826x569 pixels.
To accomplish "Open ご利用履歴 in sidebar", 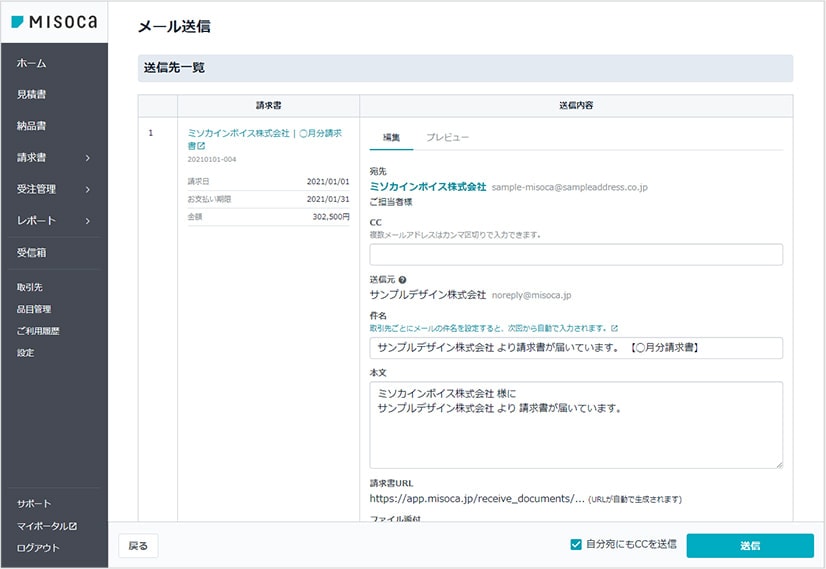I will (x=38, y=331).
